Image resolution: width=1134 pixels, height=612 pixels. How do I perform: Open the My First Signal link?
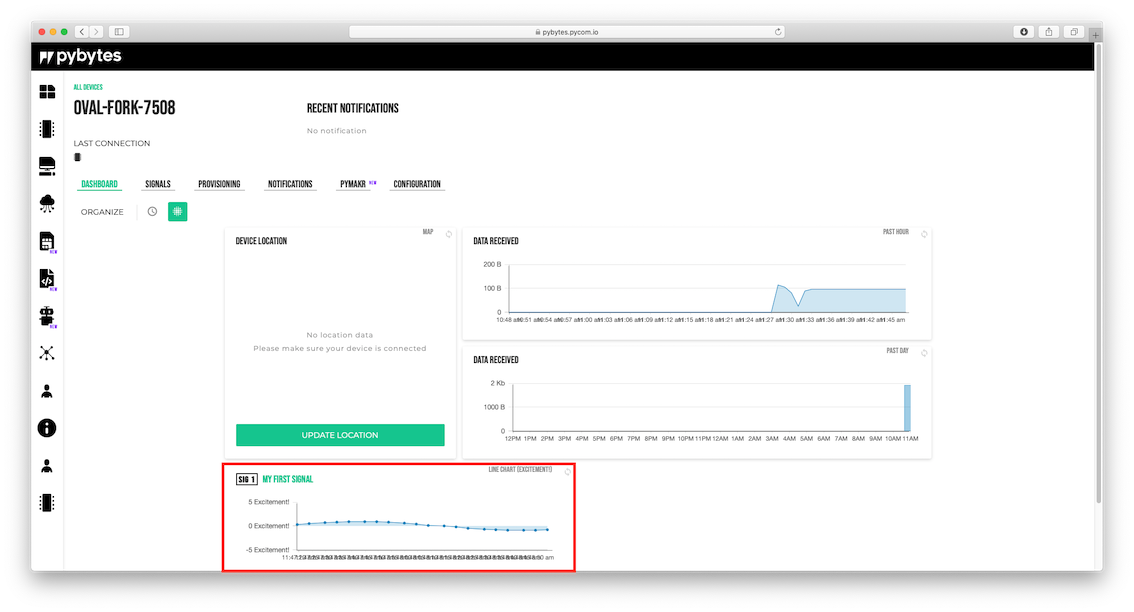tap(287, 479)
